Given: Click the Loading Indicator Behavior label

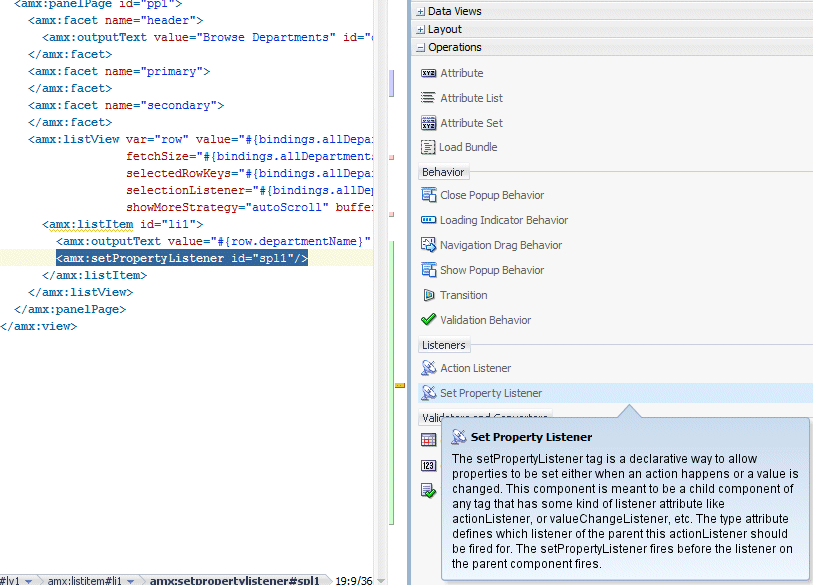Looking at the screenshot, I should pyautogui.click(x=503, y=220).
